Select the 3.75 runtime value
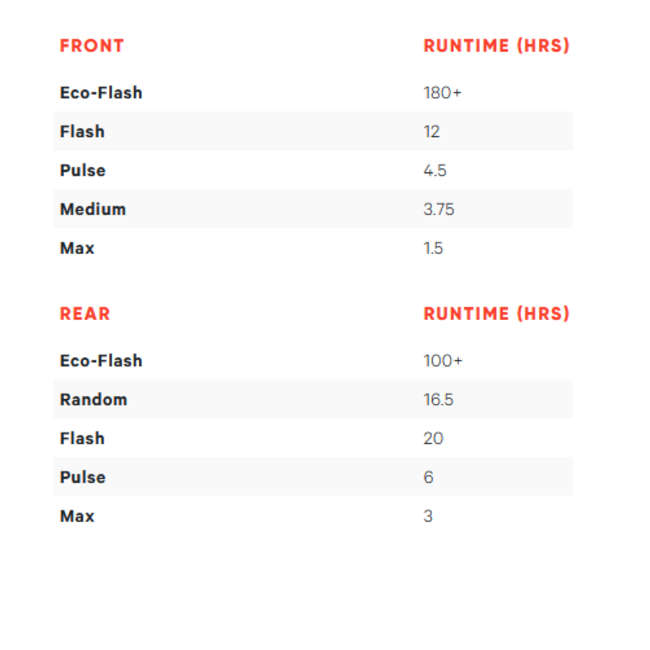The width and height of the screenshot is (650, 650). (x=439, y=210)
